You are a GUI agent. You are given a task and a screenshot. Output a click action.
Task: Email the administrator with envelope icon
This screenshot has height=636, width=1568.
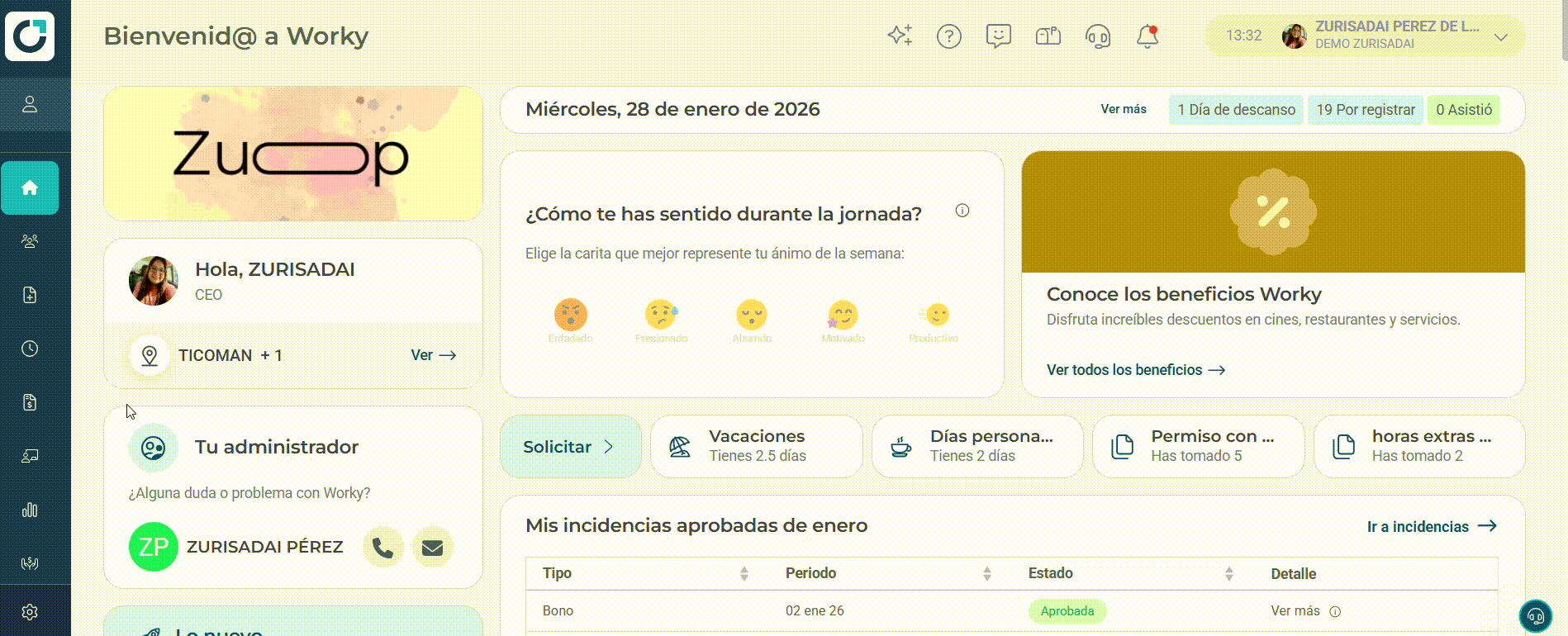click(x=432, y=547)
